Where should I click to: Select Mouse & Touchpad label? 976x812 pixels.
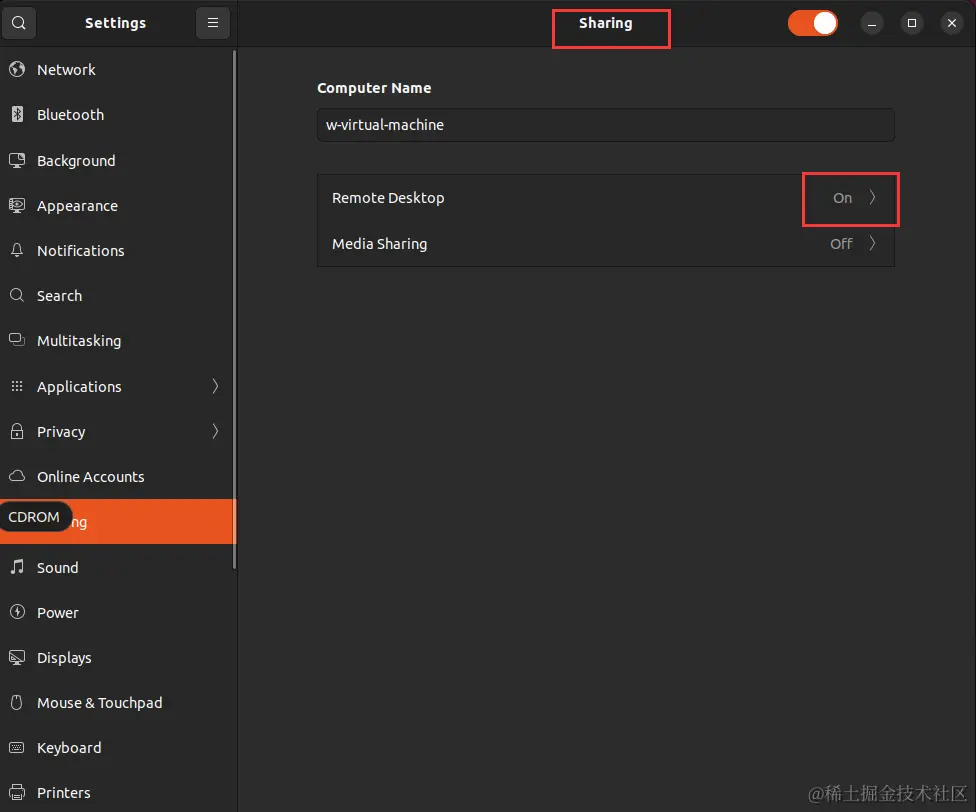(x=100, y=702)
